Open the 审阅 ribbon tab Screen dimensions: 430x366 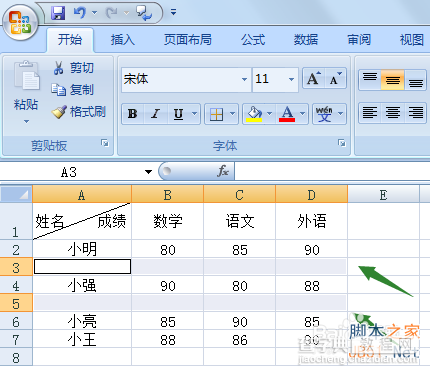tap(359, 40)
